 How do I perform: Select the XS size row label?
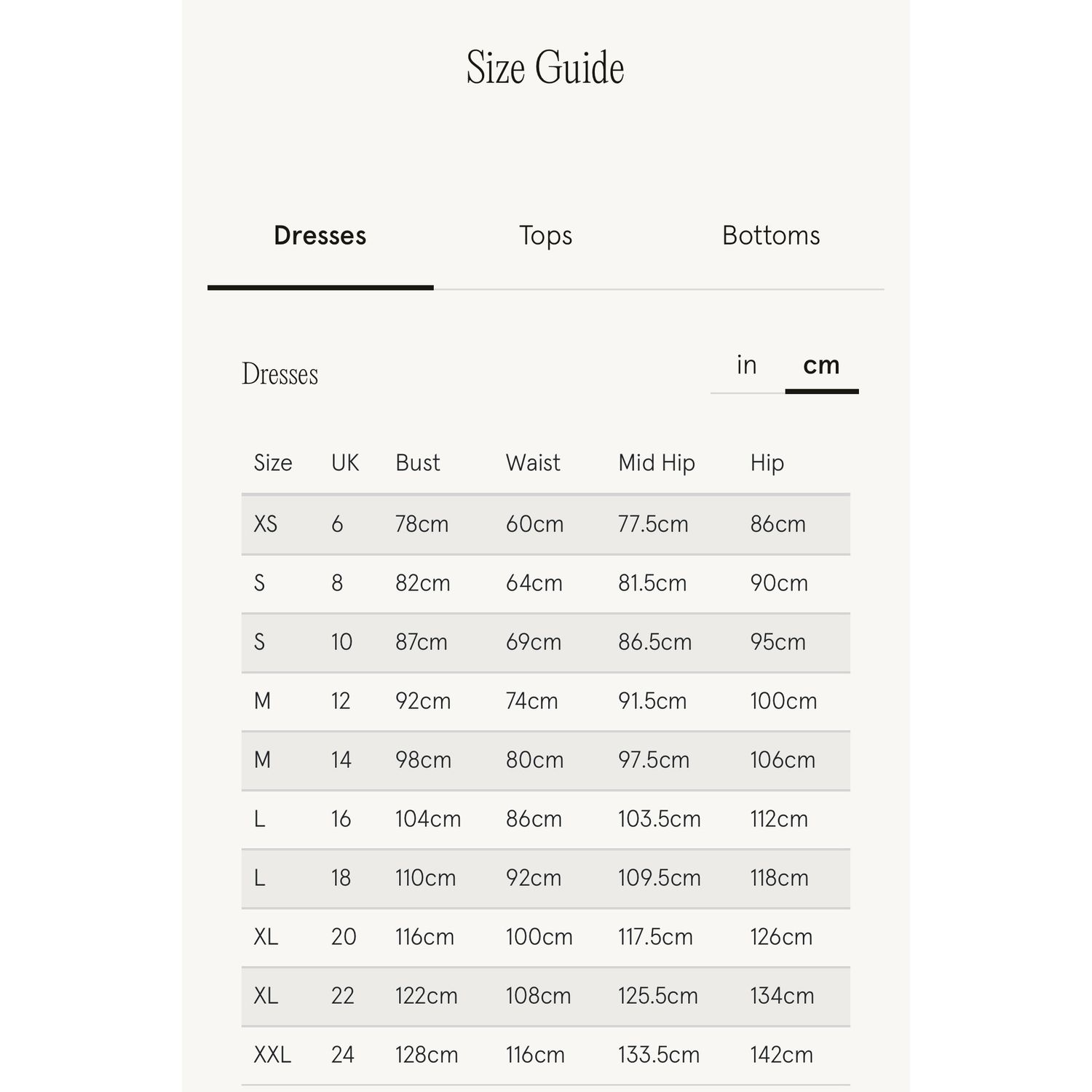click(265, 524)
